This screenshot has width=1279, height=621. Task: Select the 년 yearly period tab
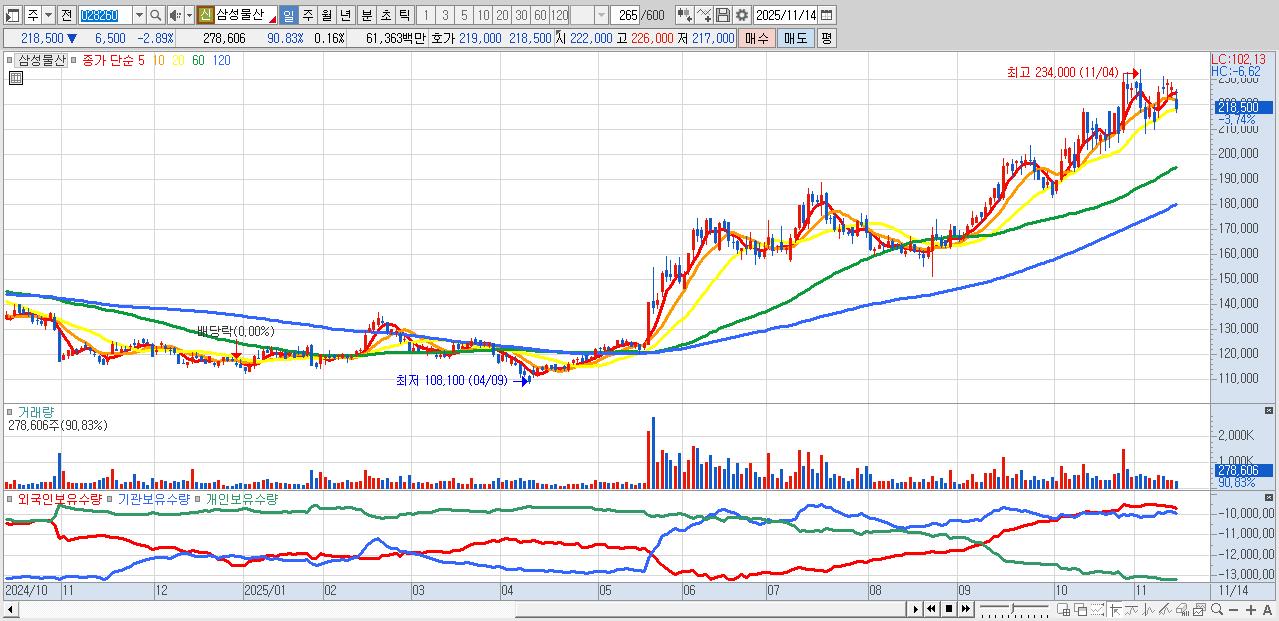[345, 15]
